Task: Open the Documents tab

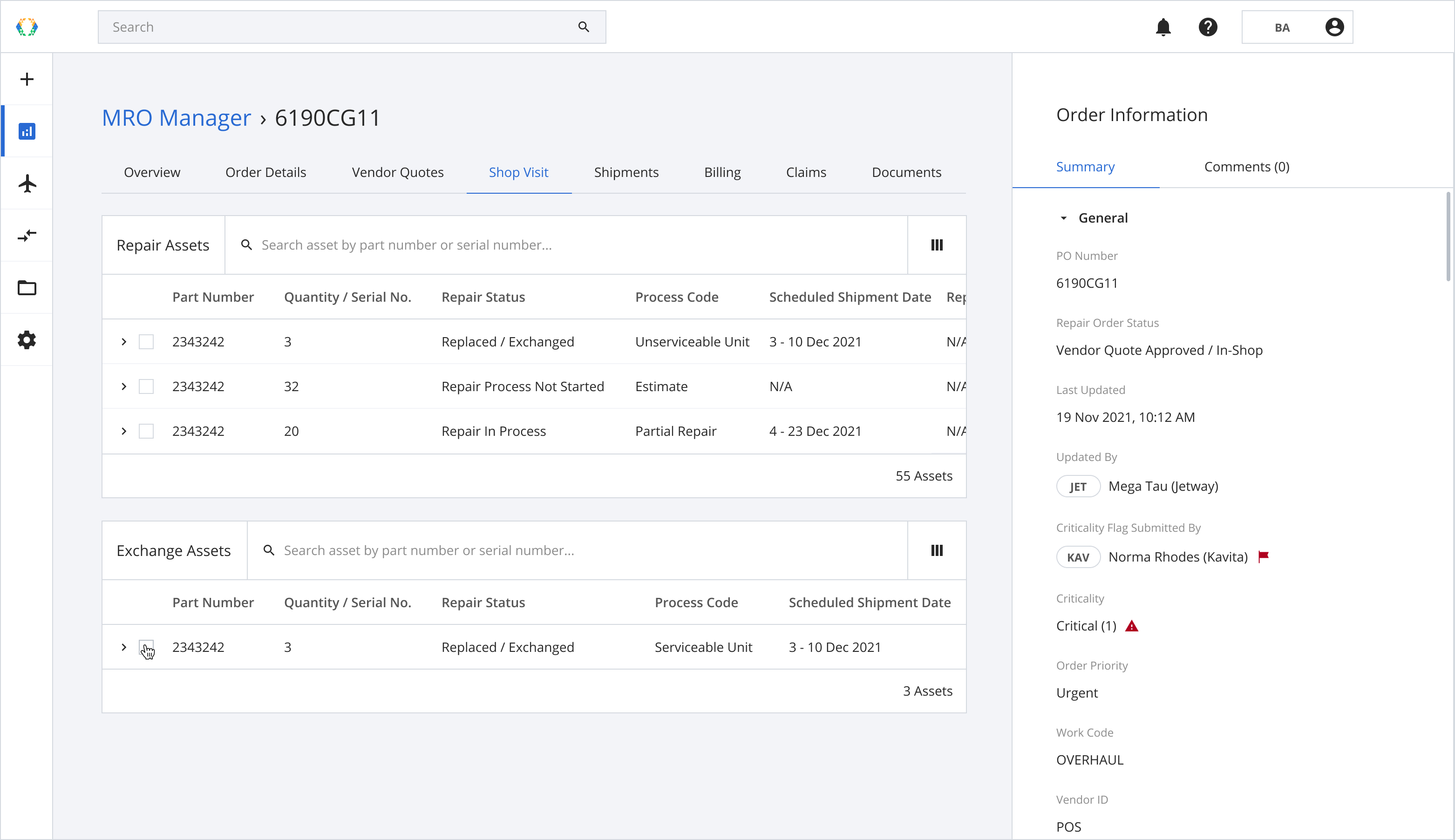Action: (906, 172)
